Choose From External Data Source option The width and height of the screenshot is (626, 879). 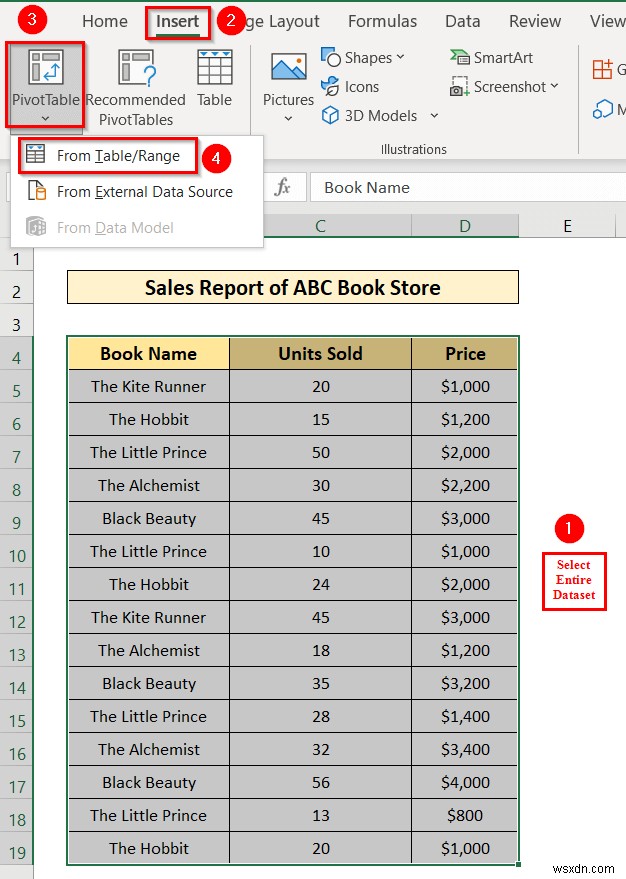pos(137,192)
